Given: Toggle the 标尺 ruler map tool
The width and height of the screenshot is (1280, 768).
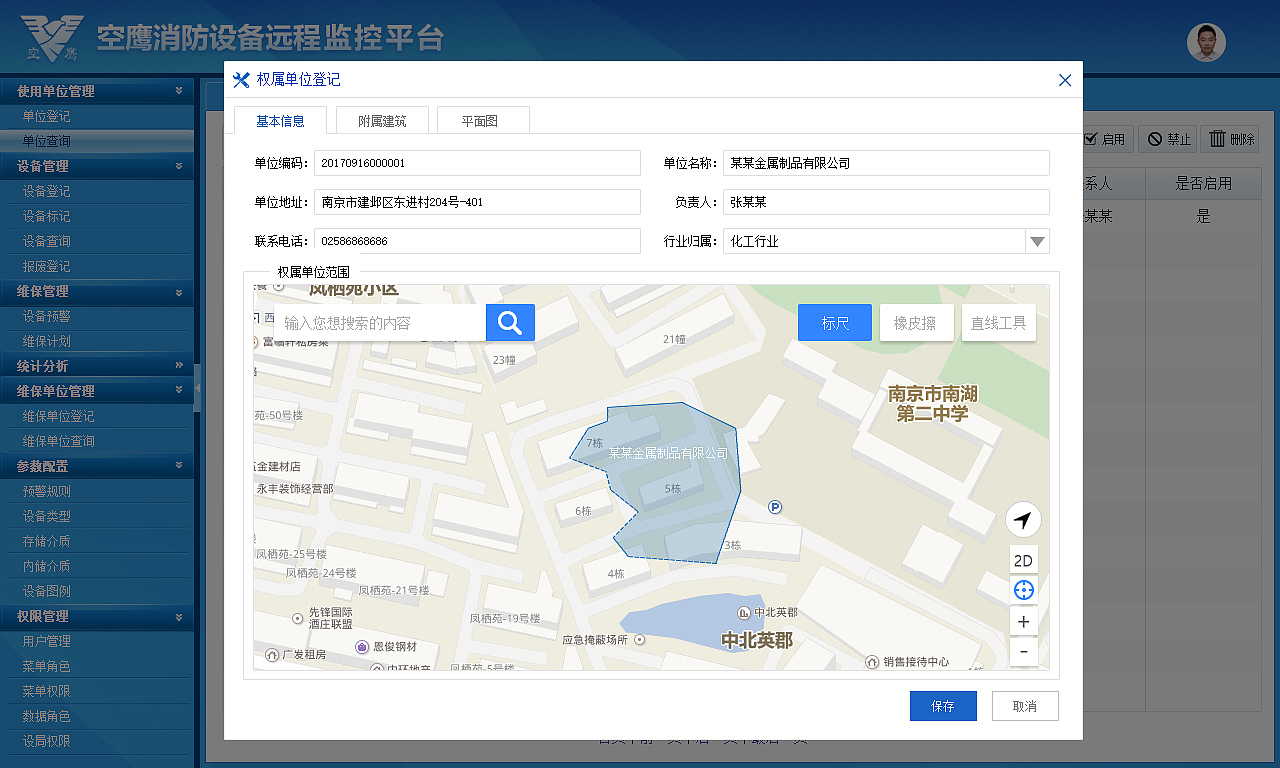Looking at the screenshot, I should tap(834, 322).
